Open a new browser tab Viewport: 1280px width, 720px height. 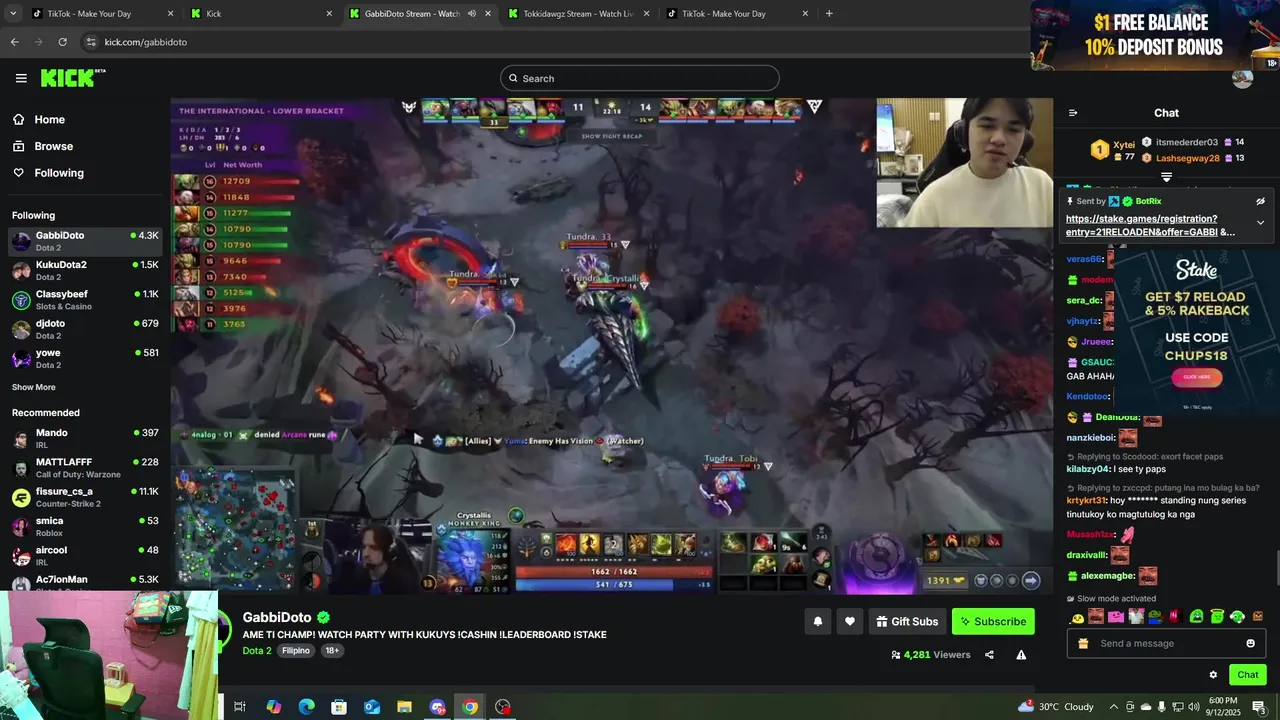tap(829, 14)
